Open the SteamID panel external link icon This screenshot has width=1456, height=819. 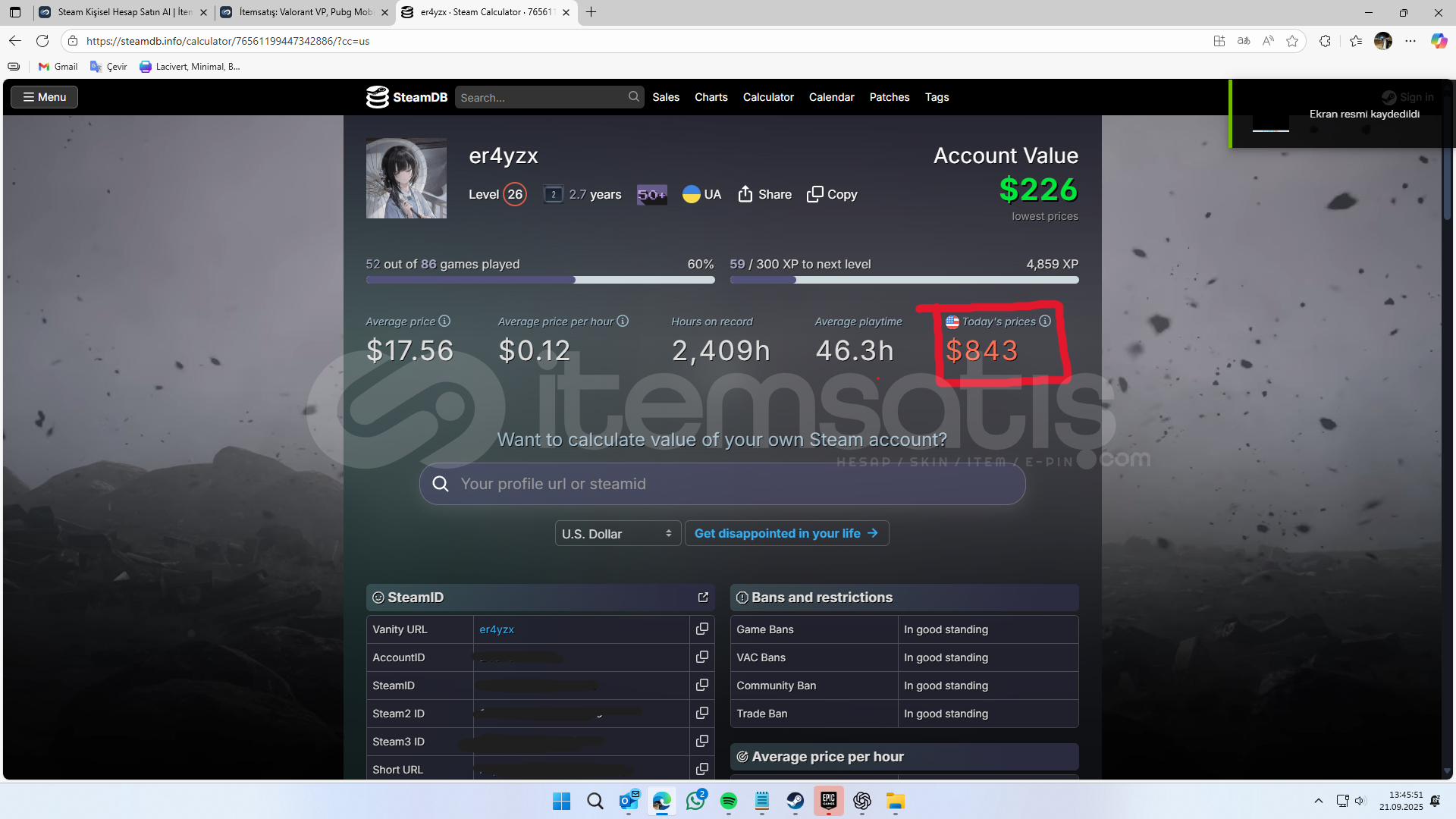703,598
